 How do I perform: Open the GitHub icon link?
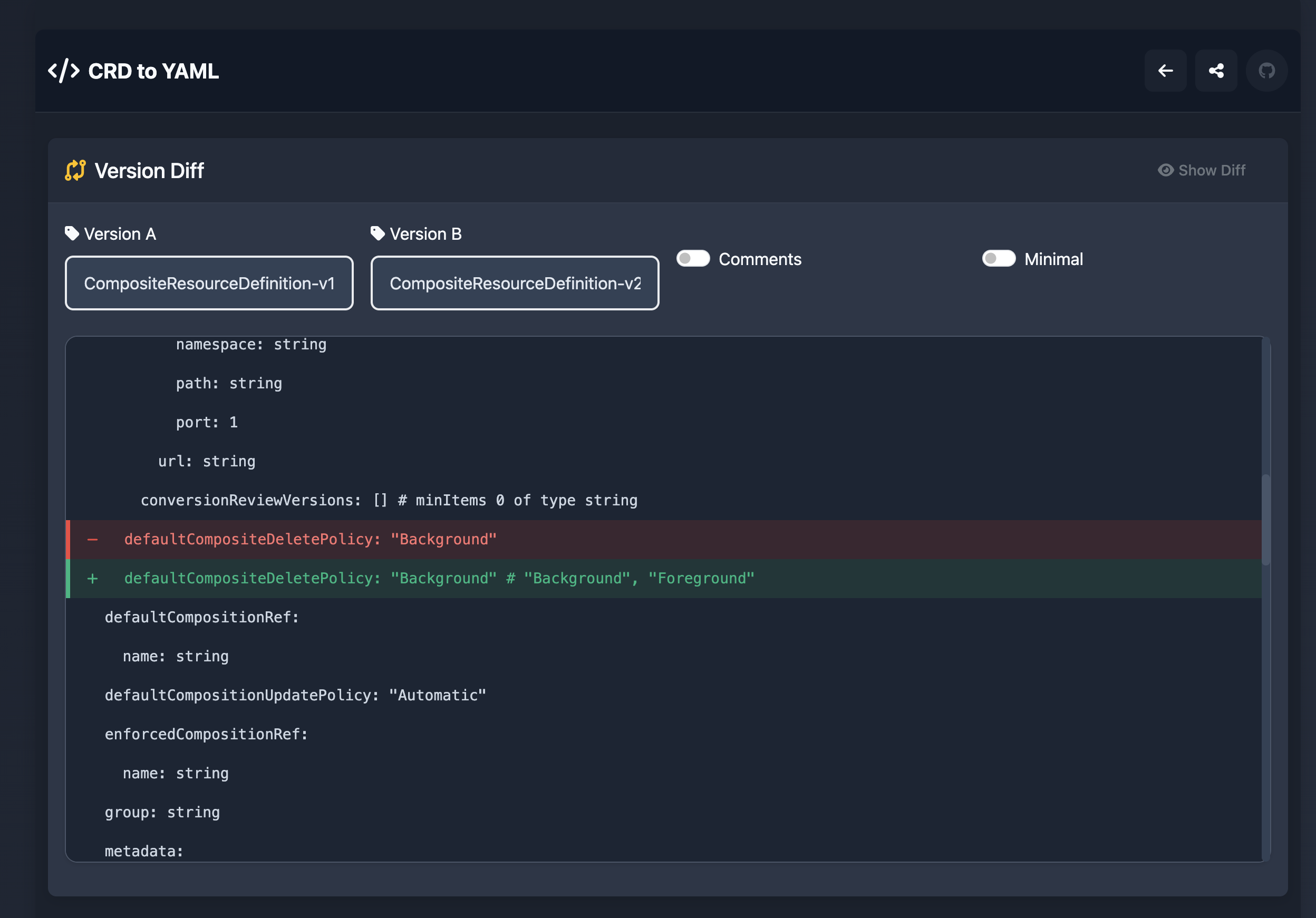[1266, 71]
